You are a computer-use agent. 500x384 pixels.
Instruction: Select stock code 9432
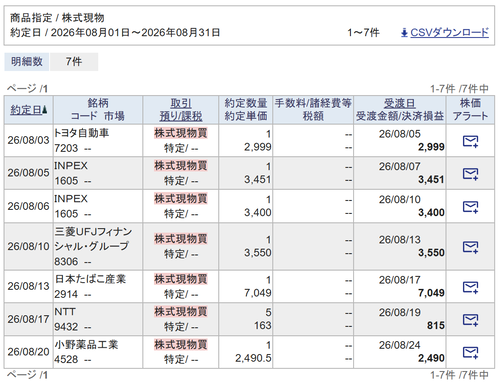click(x=66, y=327)
